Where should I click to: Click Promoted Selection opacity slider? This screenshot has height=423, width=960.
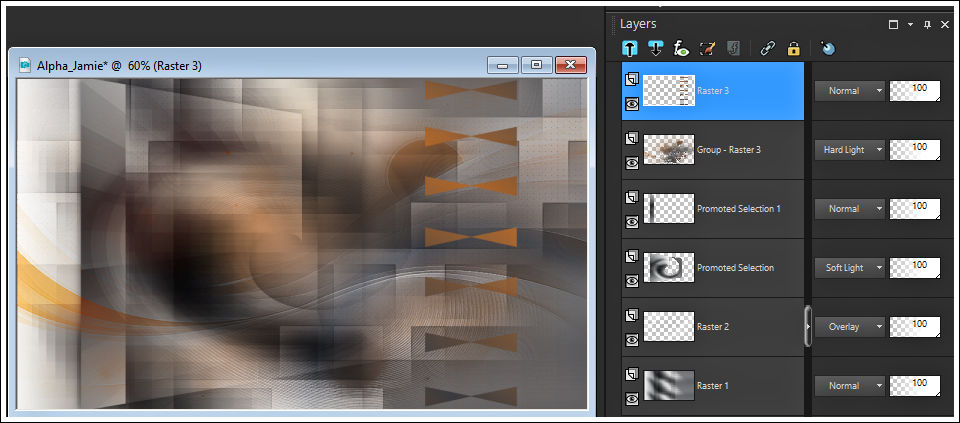(915, 268)
